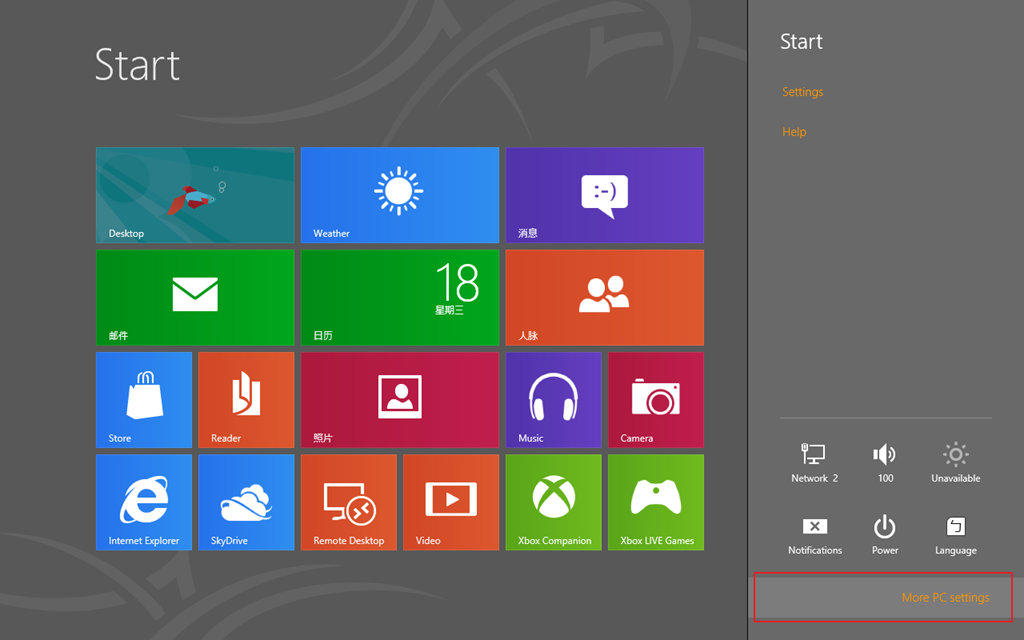Image resolution: width=1024 pixels, height=640 pixels.
Task: Open the Desktop tile
Action: (x=195, y=195)
